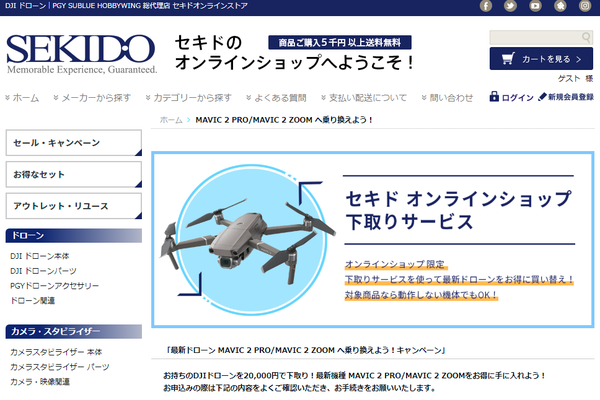Select the ドローン category header
The image size is (600, 400).
point(73,235)
